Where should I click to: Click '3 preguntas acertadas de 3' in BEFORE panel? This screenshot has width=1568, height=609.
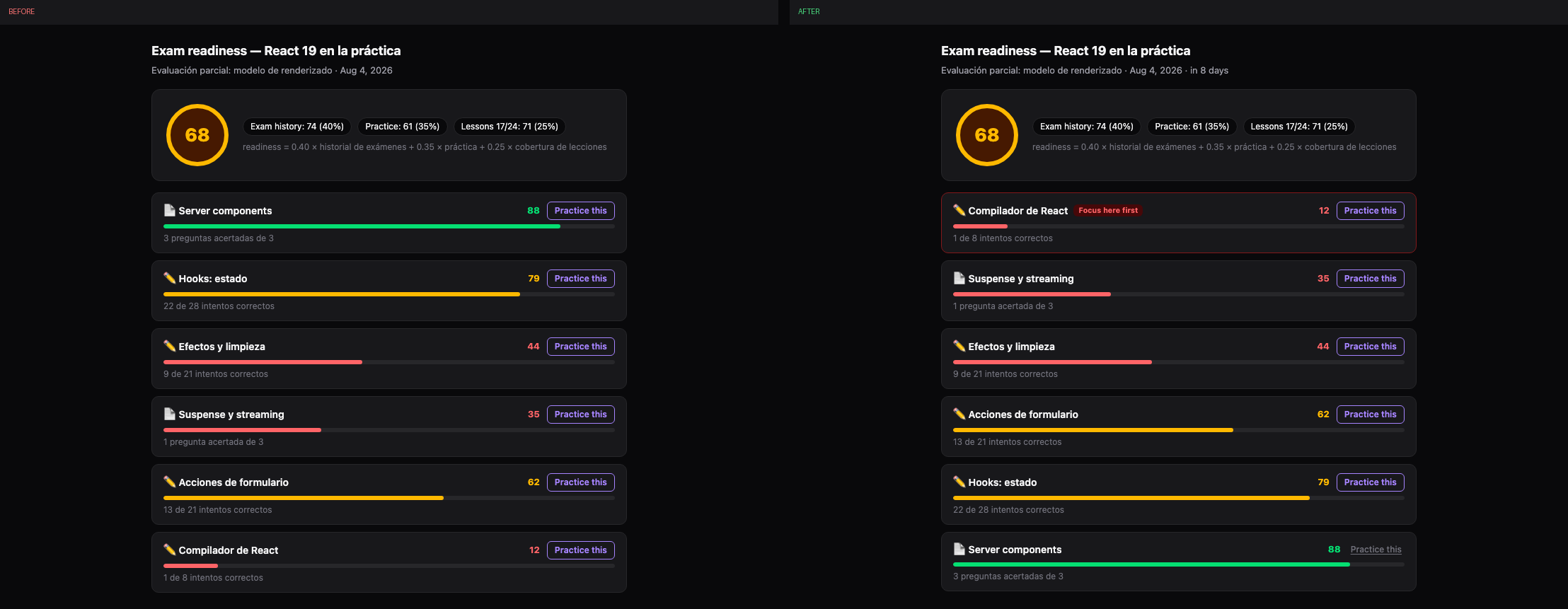point(219,238)
